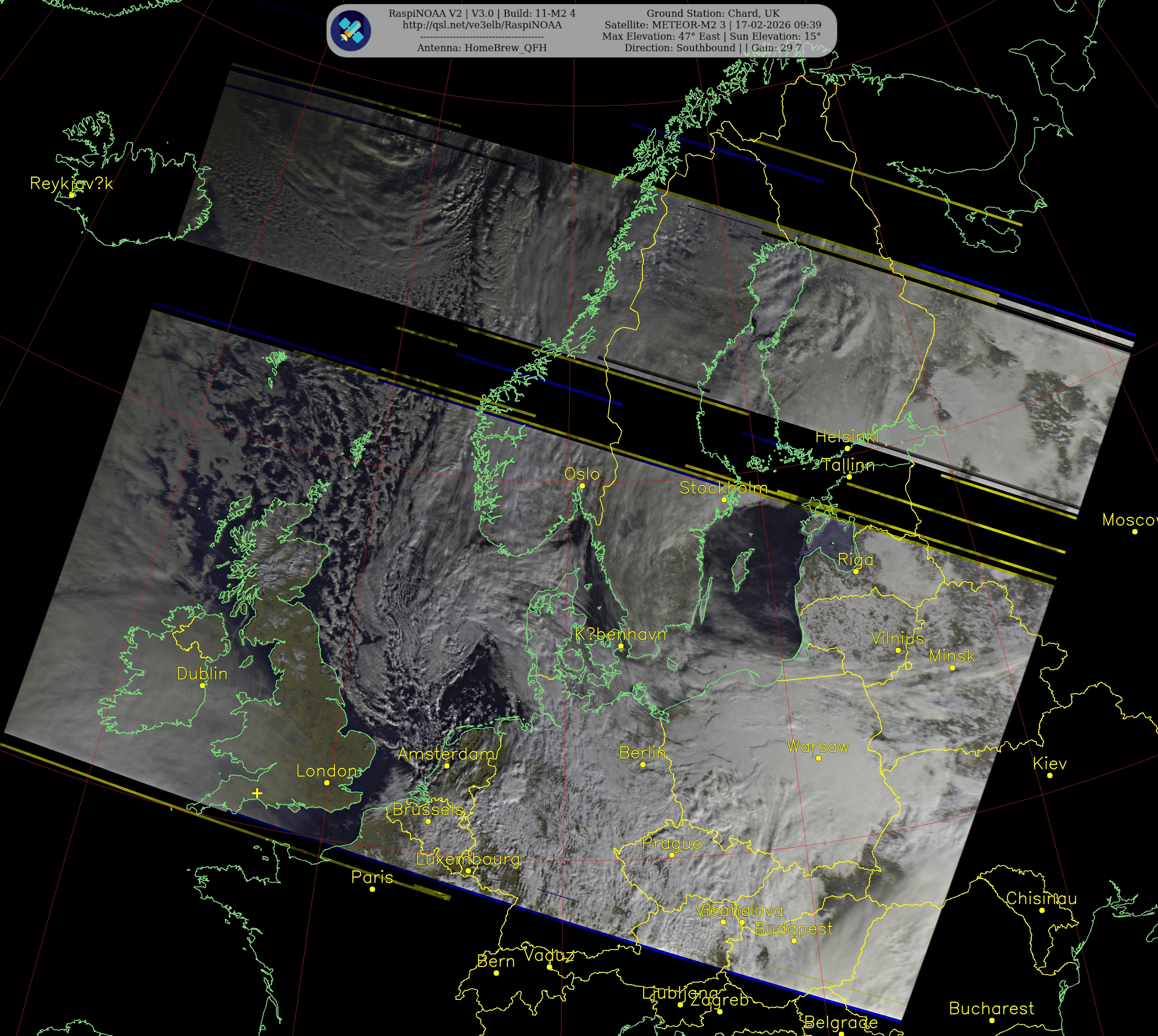Click the Kiev city marker dot
1158x1036 pixels.
(x=1050, y=775)
